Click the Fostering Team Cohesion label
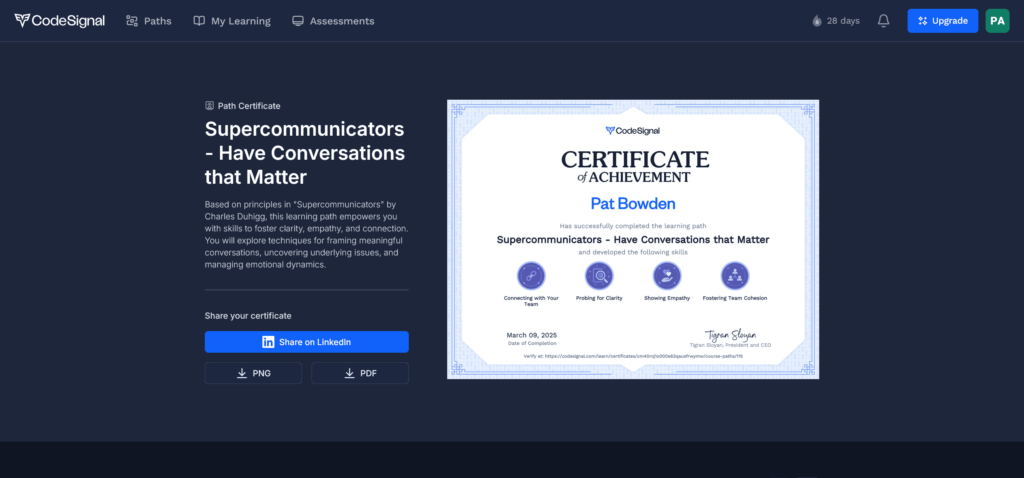The image size is (1024, 478). pyautogui.click(x=735, y=298)
